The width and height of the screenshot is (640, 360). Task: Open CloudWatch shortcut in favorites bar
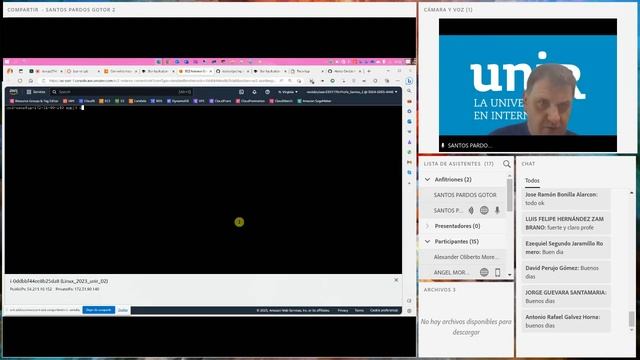(x=281, y=101)
